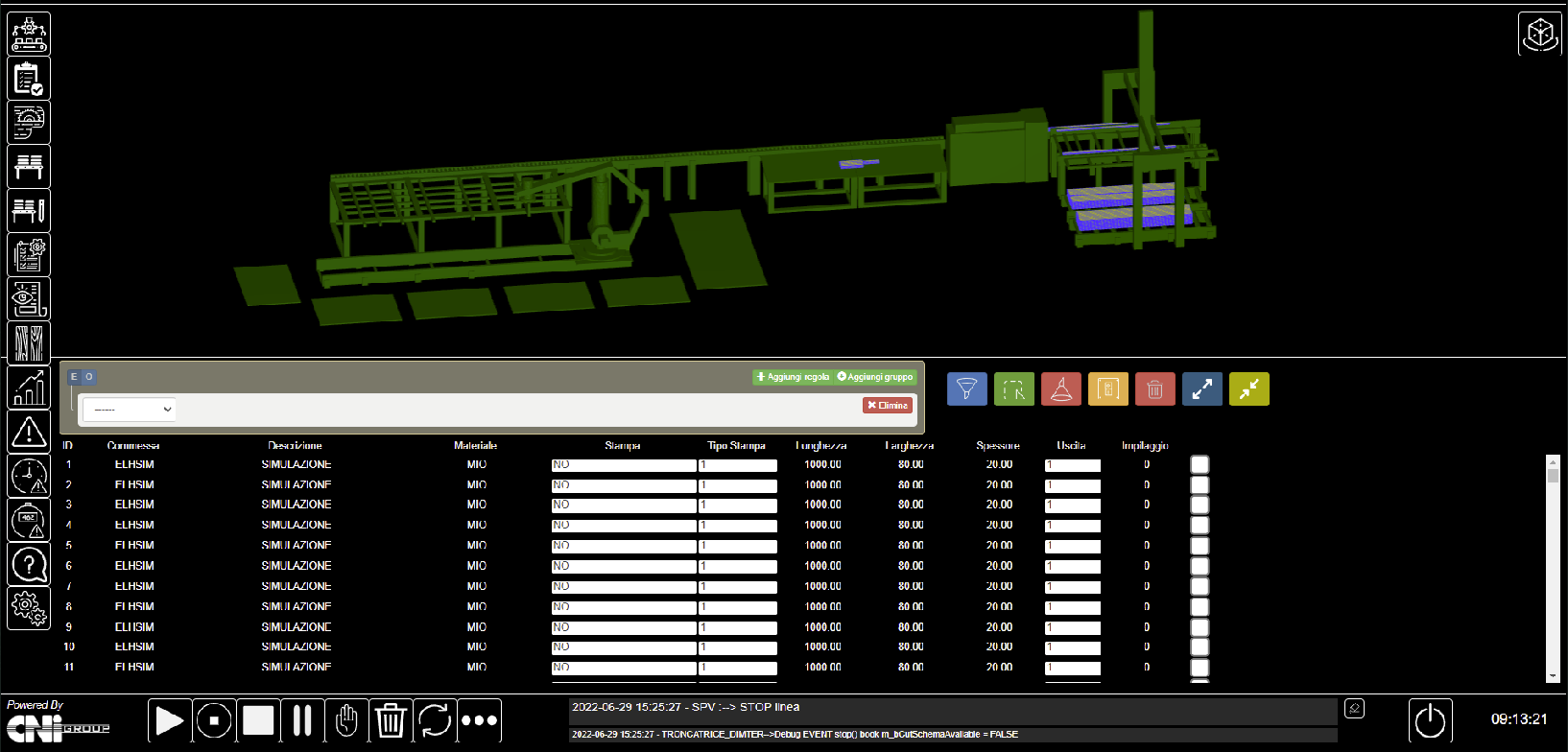Image resolution: width=1568 pixels, height=752 pixels.
Task: Click the green selection cursor button
Action: tap(1014, 389)
